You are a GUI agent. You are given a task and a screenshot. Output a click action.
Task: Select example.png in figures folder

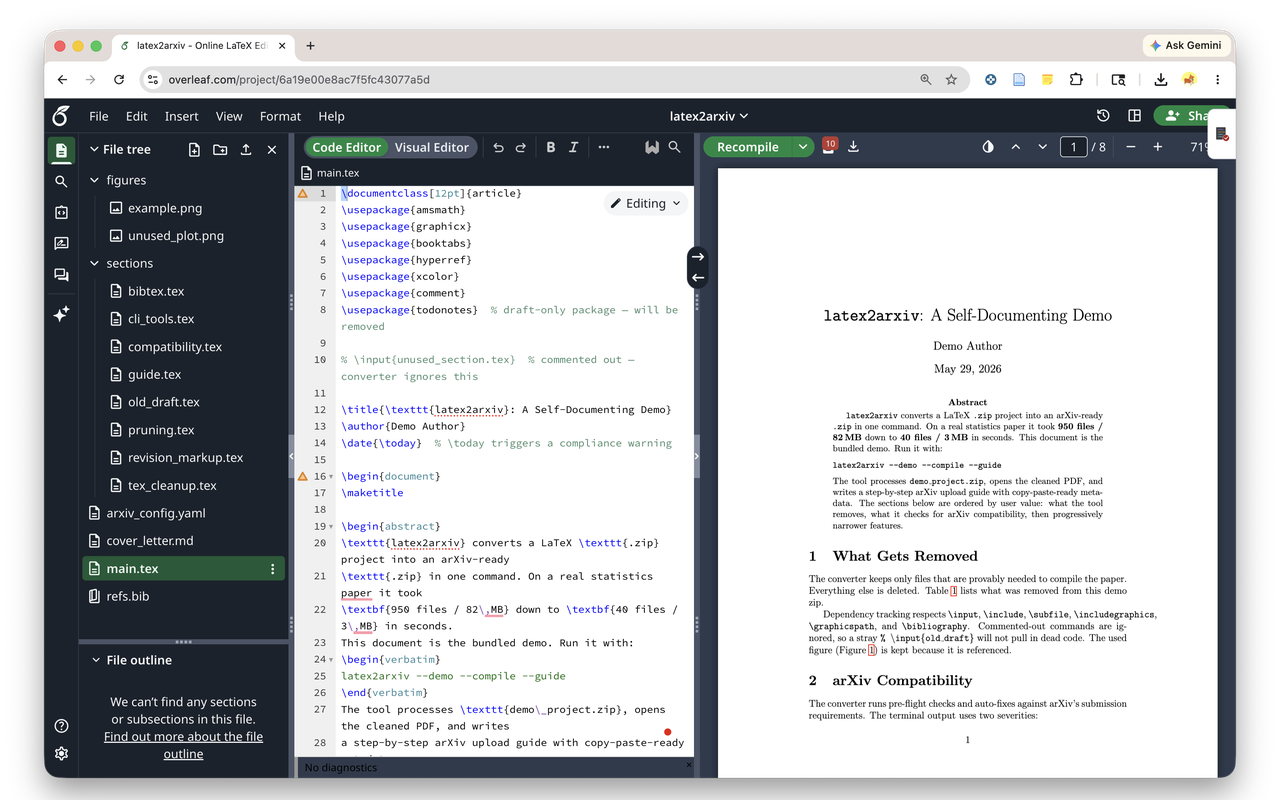[165, 208]
